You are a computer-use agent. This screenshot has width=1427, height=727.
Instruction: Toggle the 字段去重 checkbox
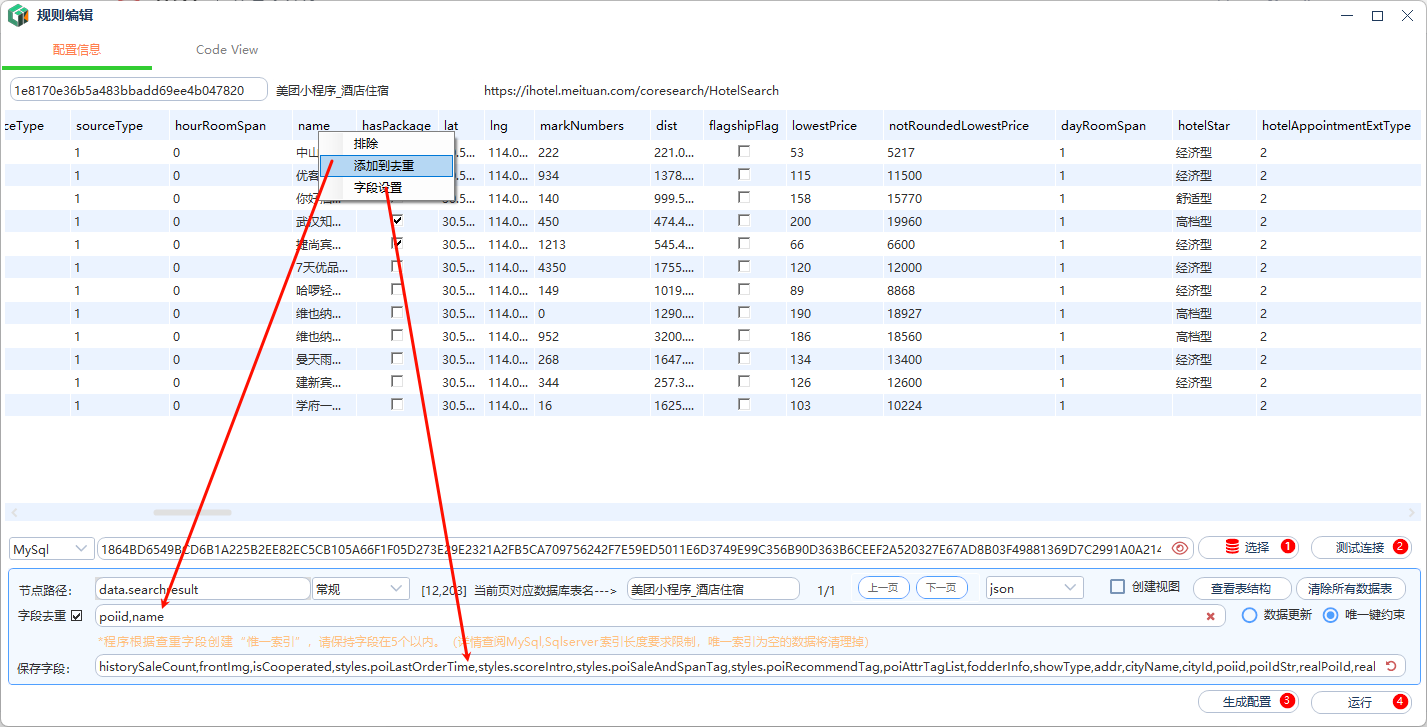tap(77, 615)
